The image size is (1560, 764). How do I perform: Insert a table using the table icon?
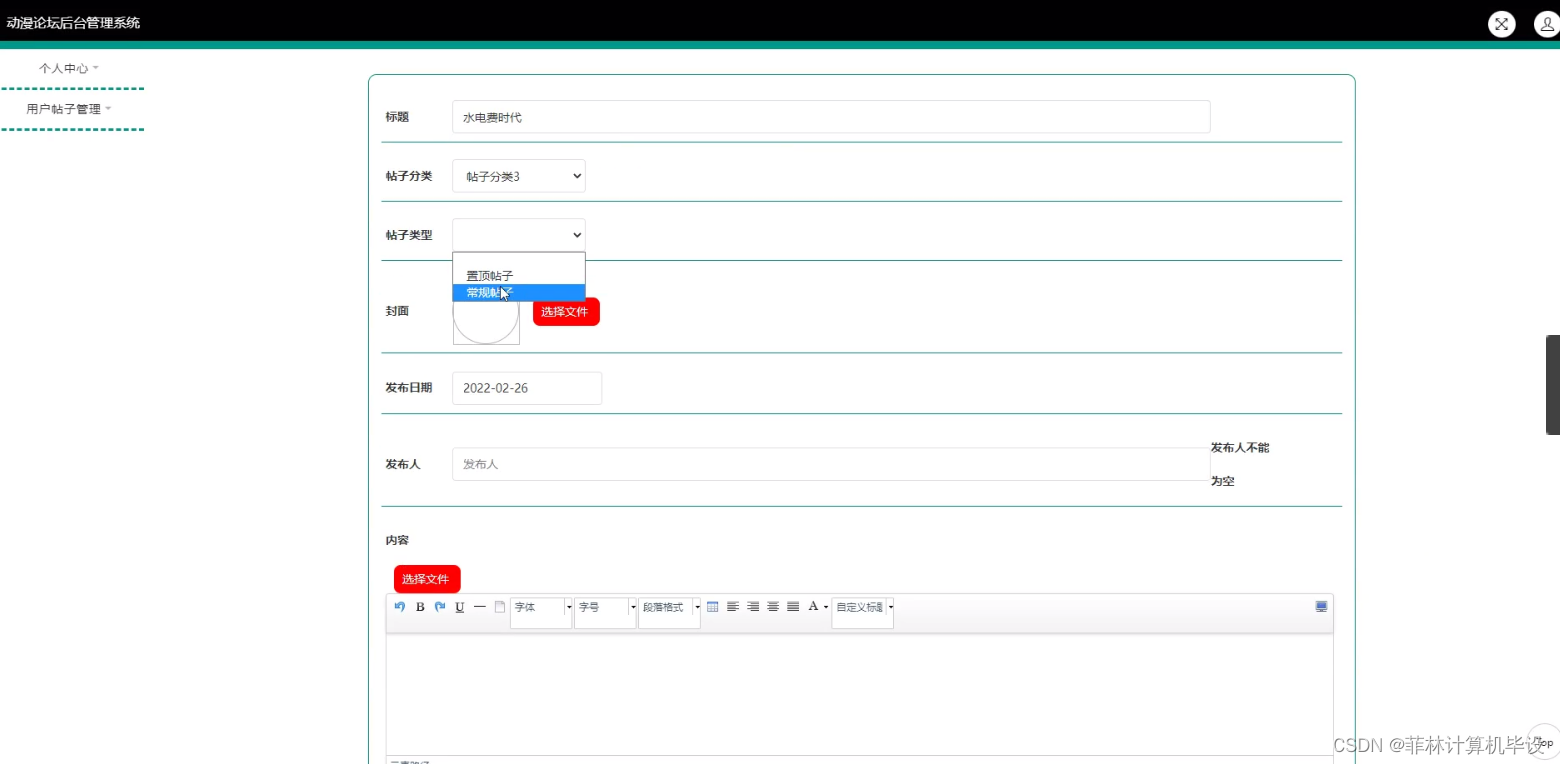(x=713, y=606)
